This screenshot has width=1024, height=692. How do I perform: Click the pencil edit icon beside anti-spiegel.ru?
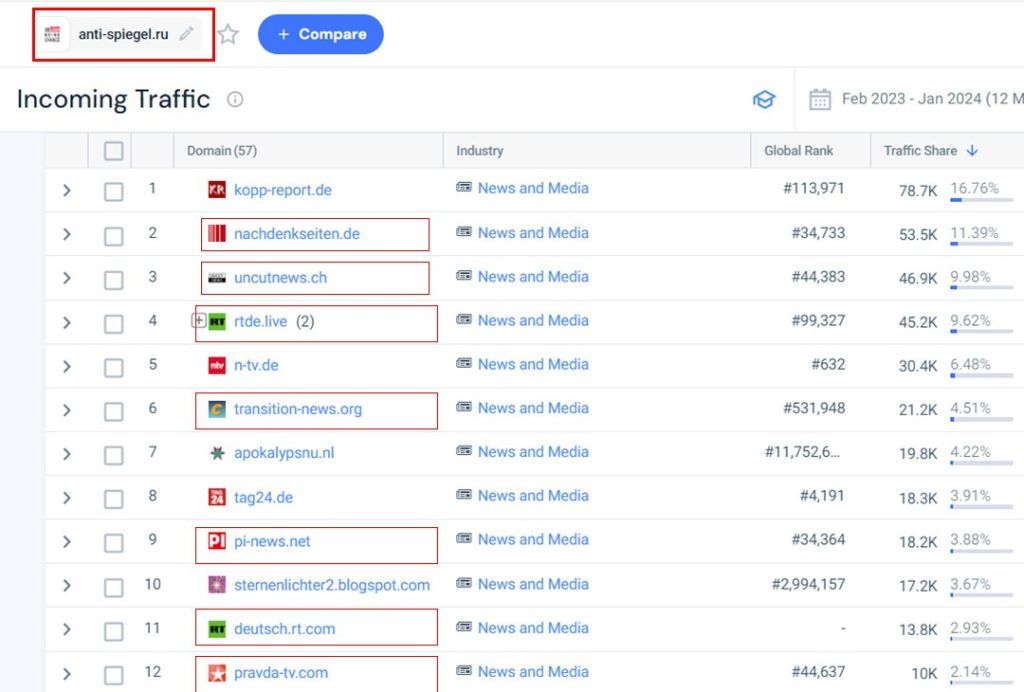[x=186, y=34]
